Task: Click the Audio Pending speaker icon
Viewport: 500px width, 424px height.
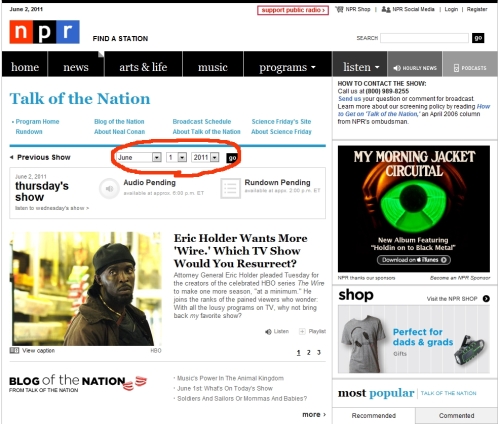Action: coord(109,189)
